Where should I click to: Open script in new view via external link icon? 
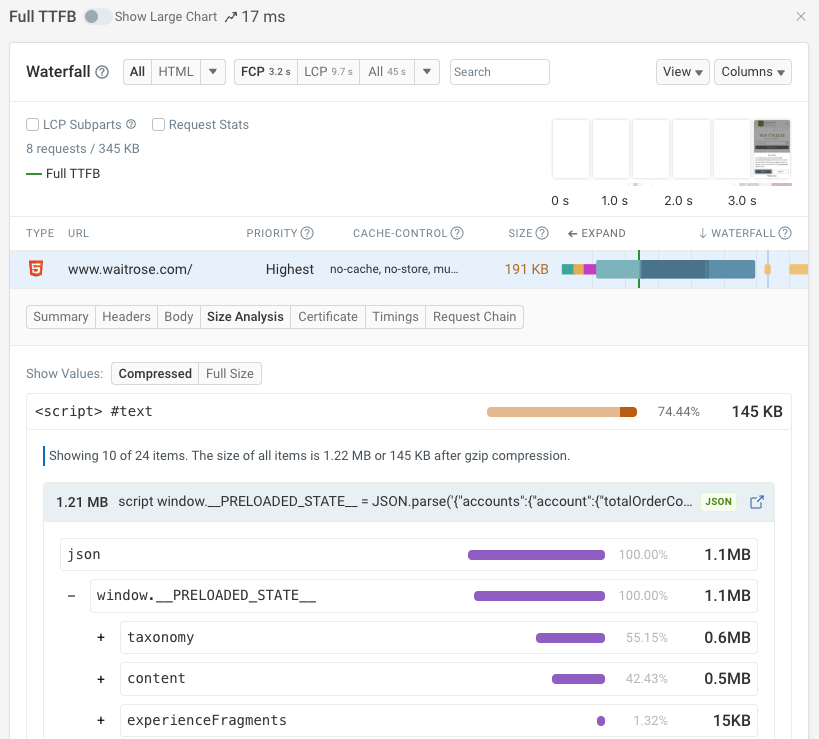pyautogui.click(x=757, y=502)
